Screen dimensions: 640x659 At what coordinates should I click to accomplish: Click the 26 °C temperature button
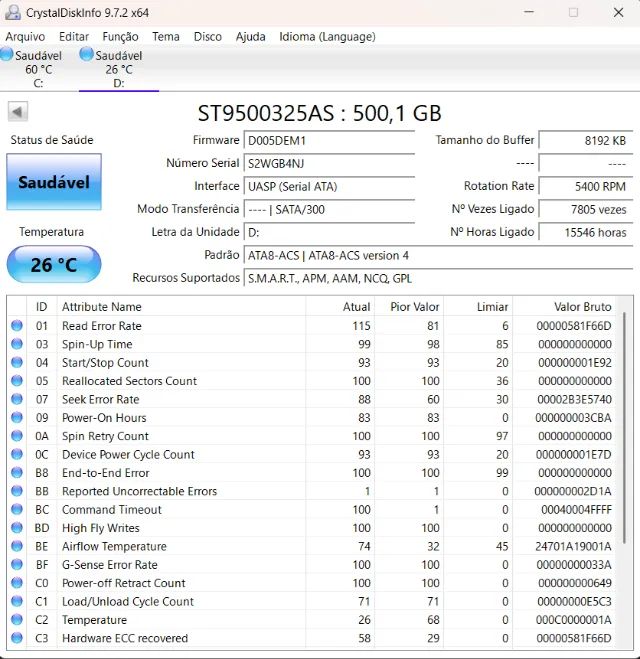(54, 264)
